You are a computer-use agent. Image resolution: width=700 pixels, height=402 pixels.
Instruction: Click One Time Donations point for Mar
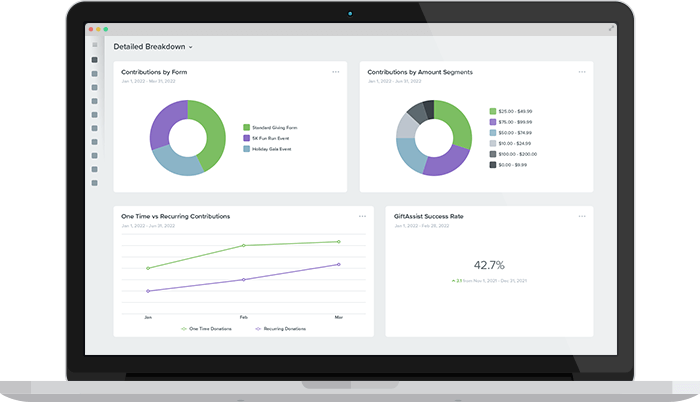[x=339, y=242]
